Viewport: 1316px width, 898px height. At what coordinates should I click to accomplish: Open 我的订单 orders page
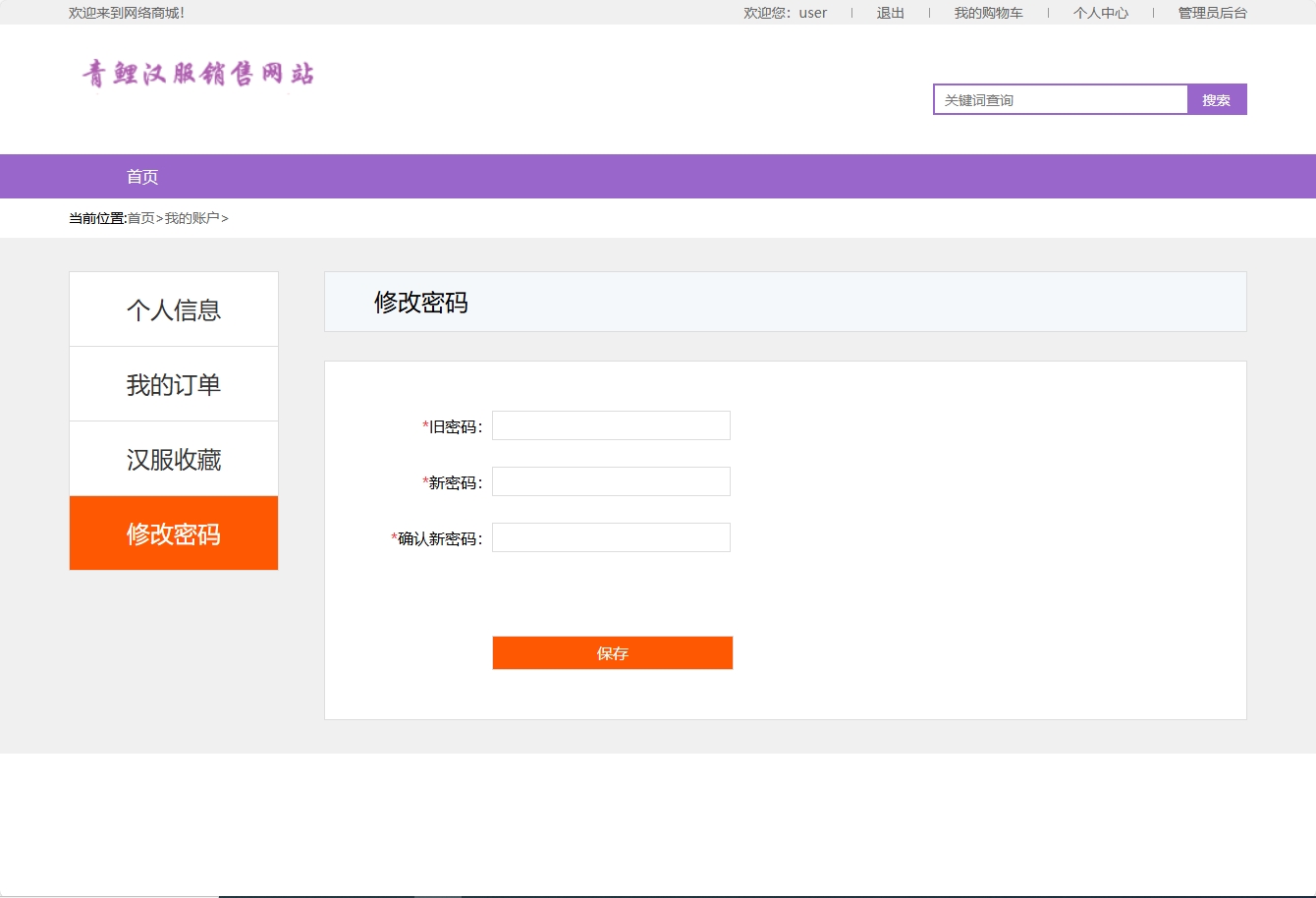coord(174,383)
